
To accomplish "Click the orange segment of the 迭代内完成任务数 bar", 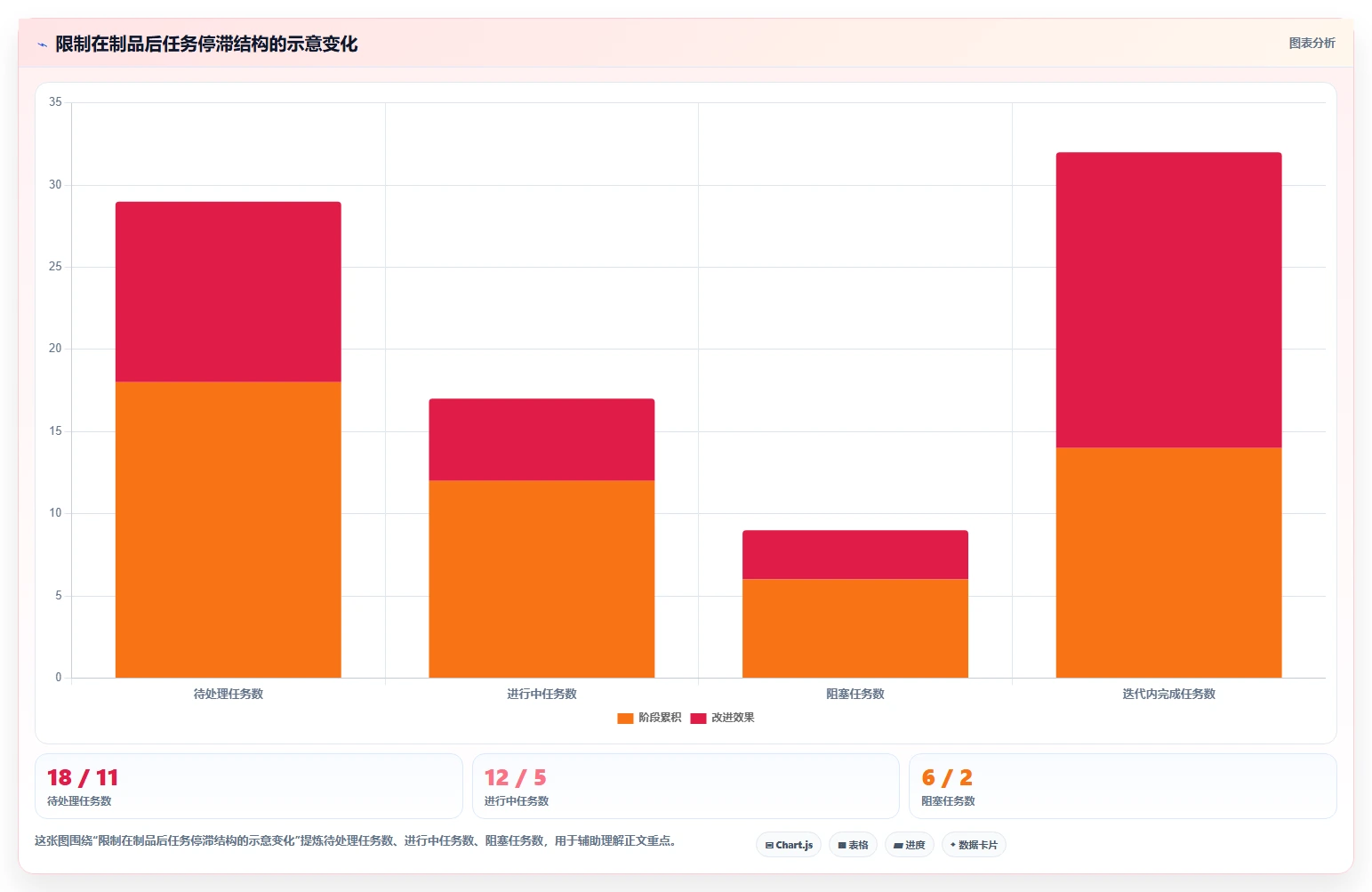I will coord(1168,562).
